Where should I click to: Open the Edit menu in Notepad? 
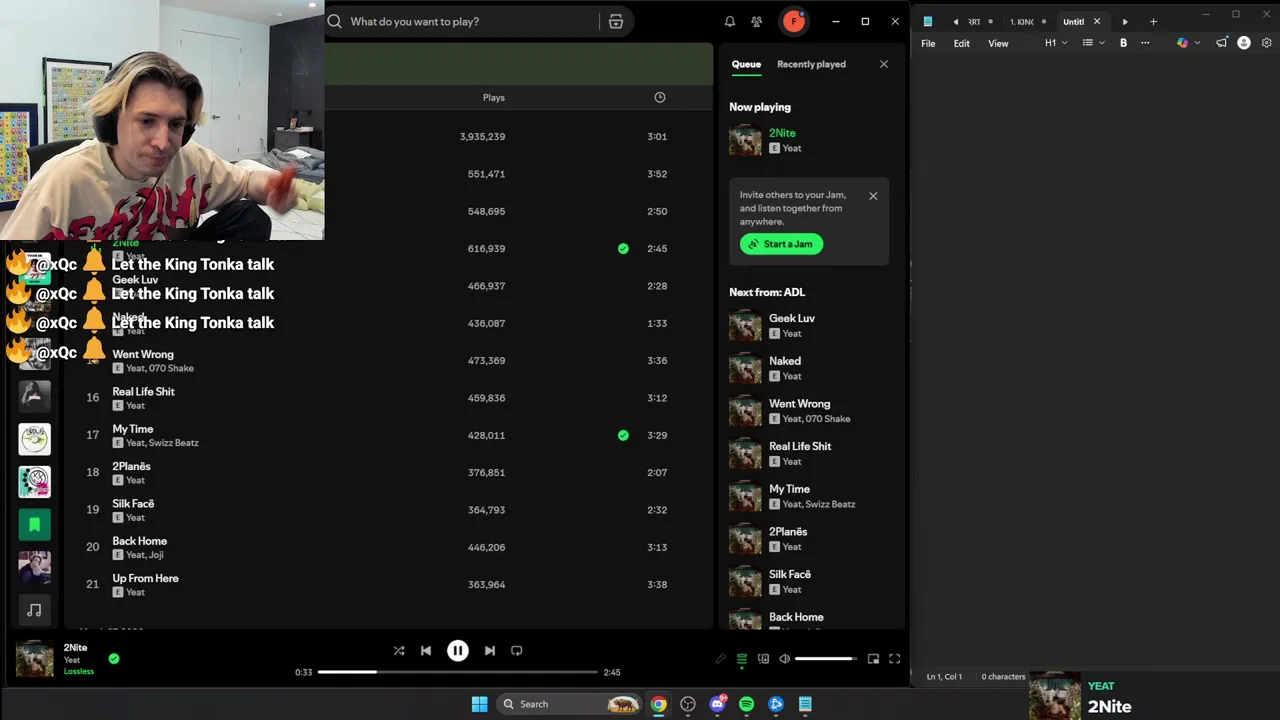point(961,43)
